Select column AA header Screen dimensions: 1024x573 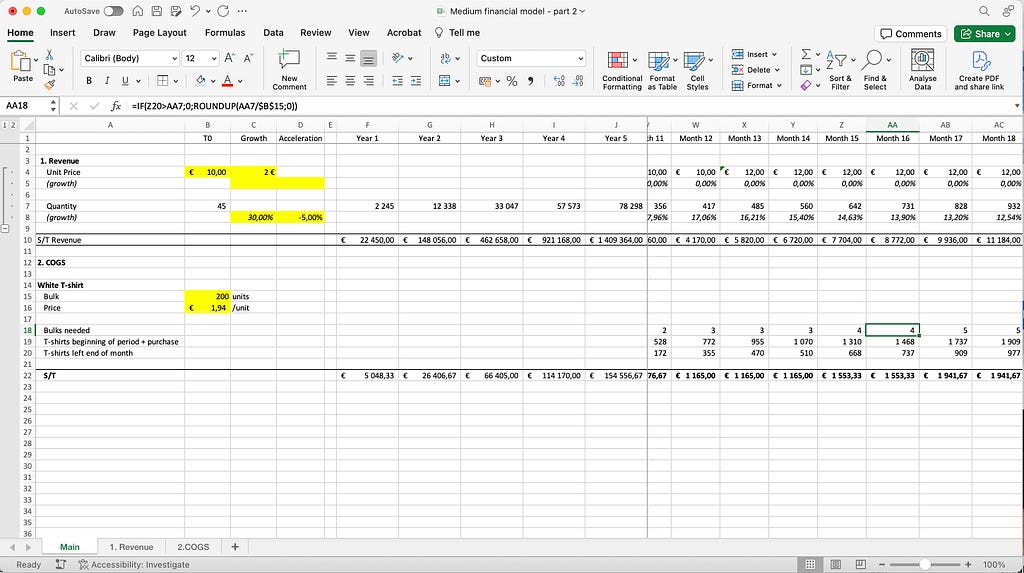(x=892, y=125)
